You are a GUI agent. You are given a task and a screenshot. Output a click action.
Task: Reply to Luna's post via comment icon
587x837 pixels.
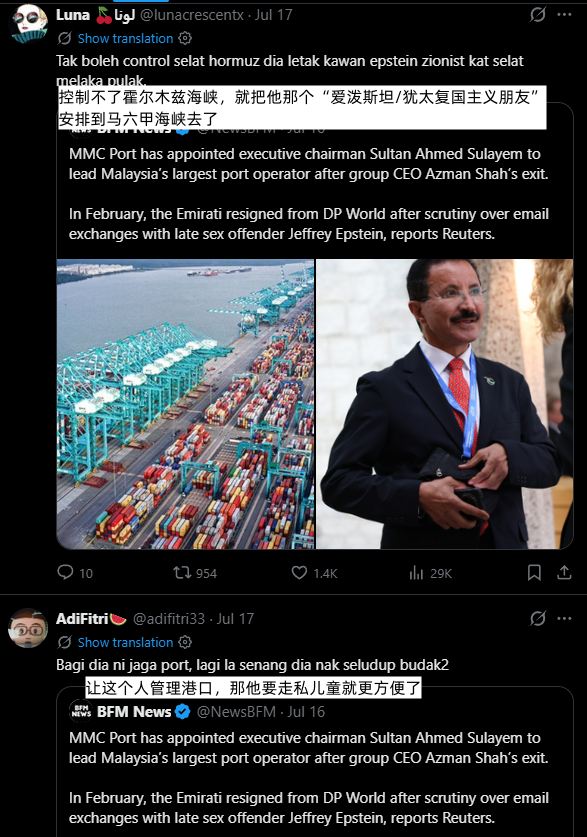click(x=65, y=572)
